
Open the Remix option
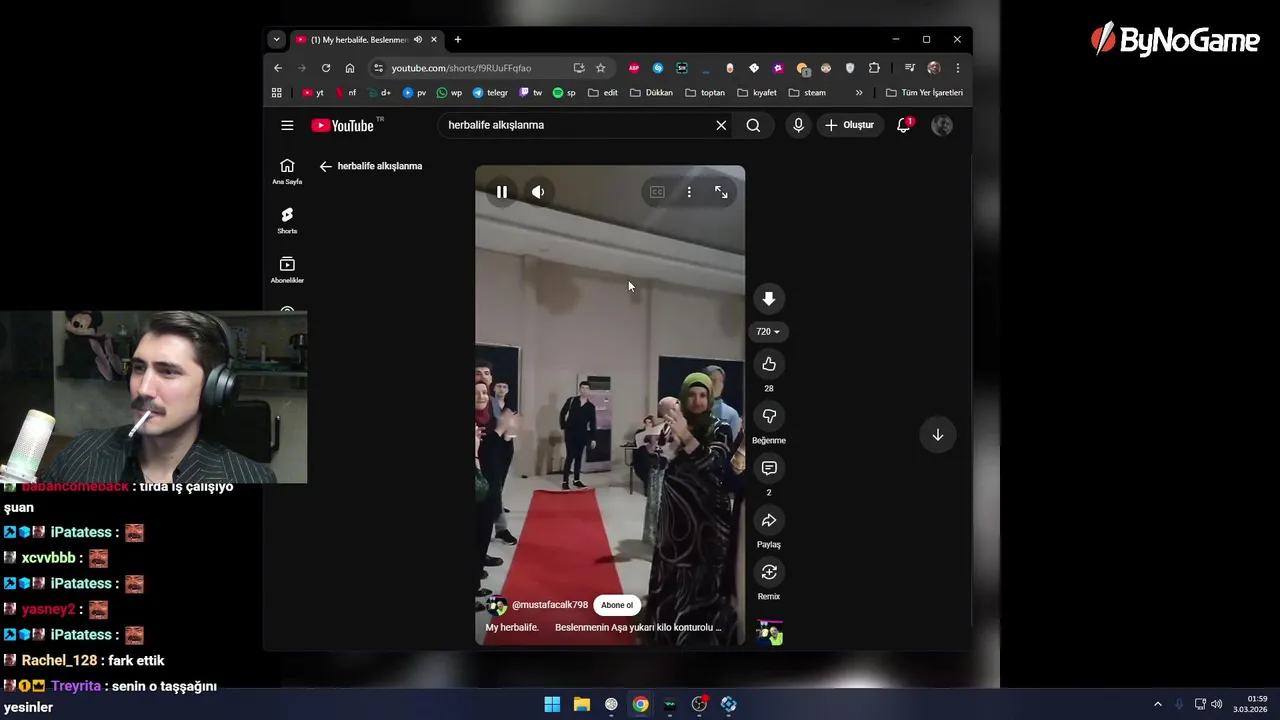769,572
